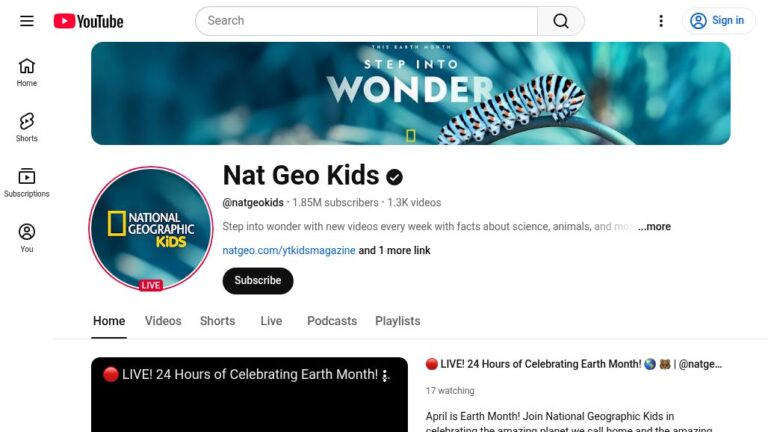Open the video player's three-dot menu

[x=385, y=376]
